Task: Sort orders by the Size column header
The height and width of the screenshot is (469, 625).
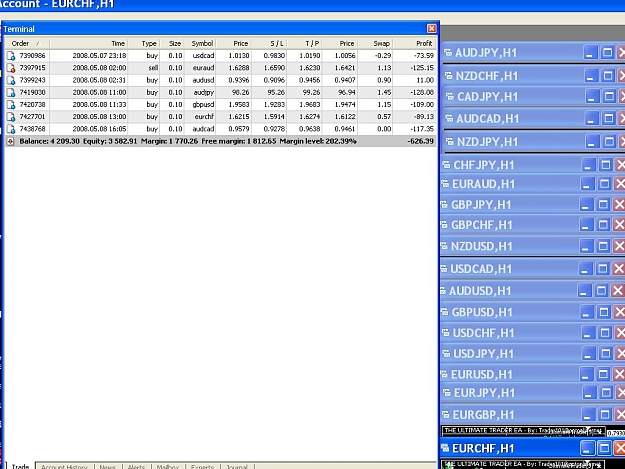Action: [x=172, y=43]
